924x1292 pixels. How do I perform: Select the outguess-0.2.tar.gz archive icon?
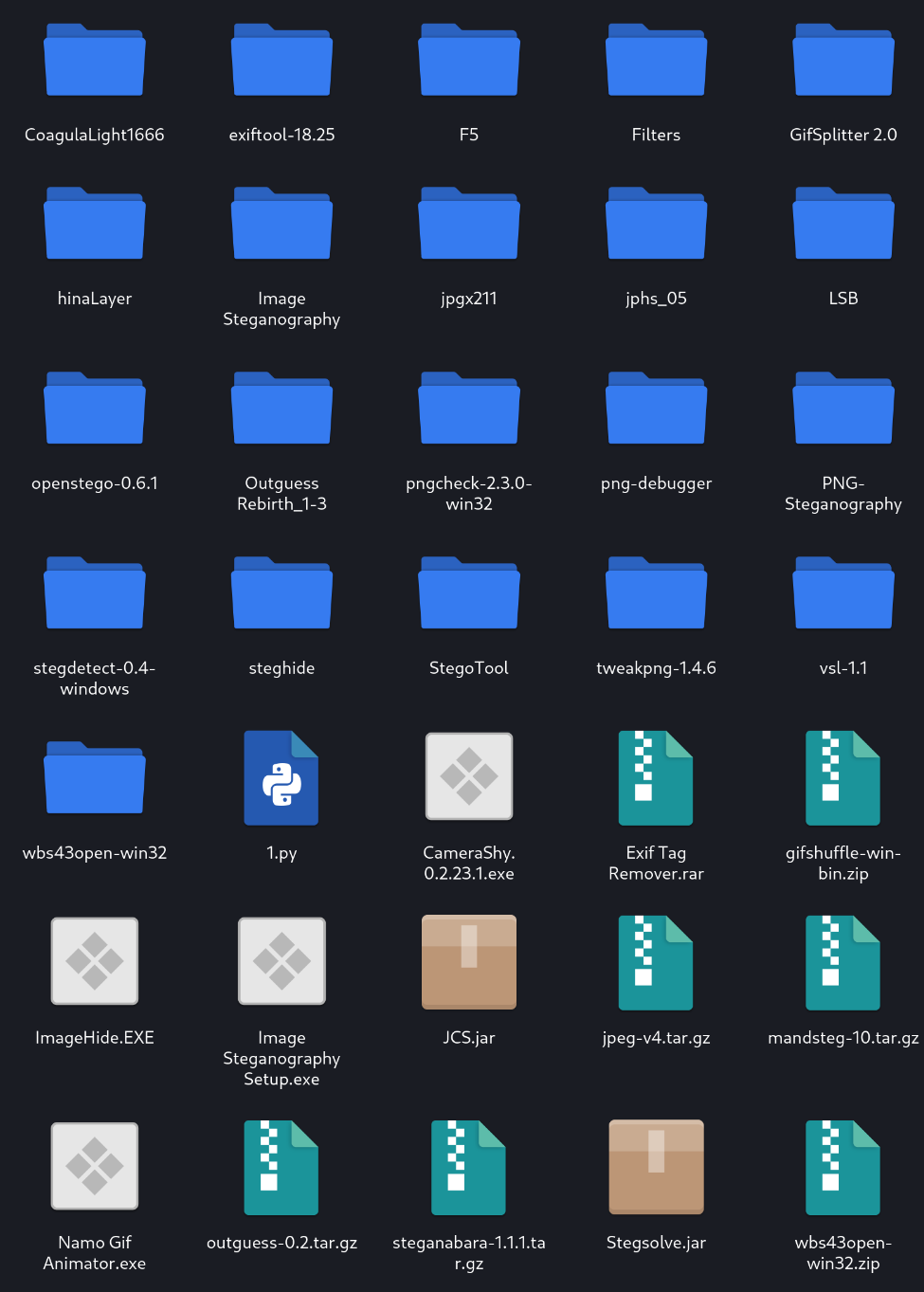281,1167
